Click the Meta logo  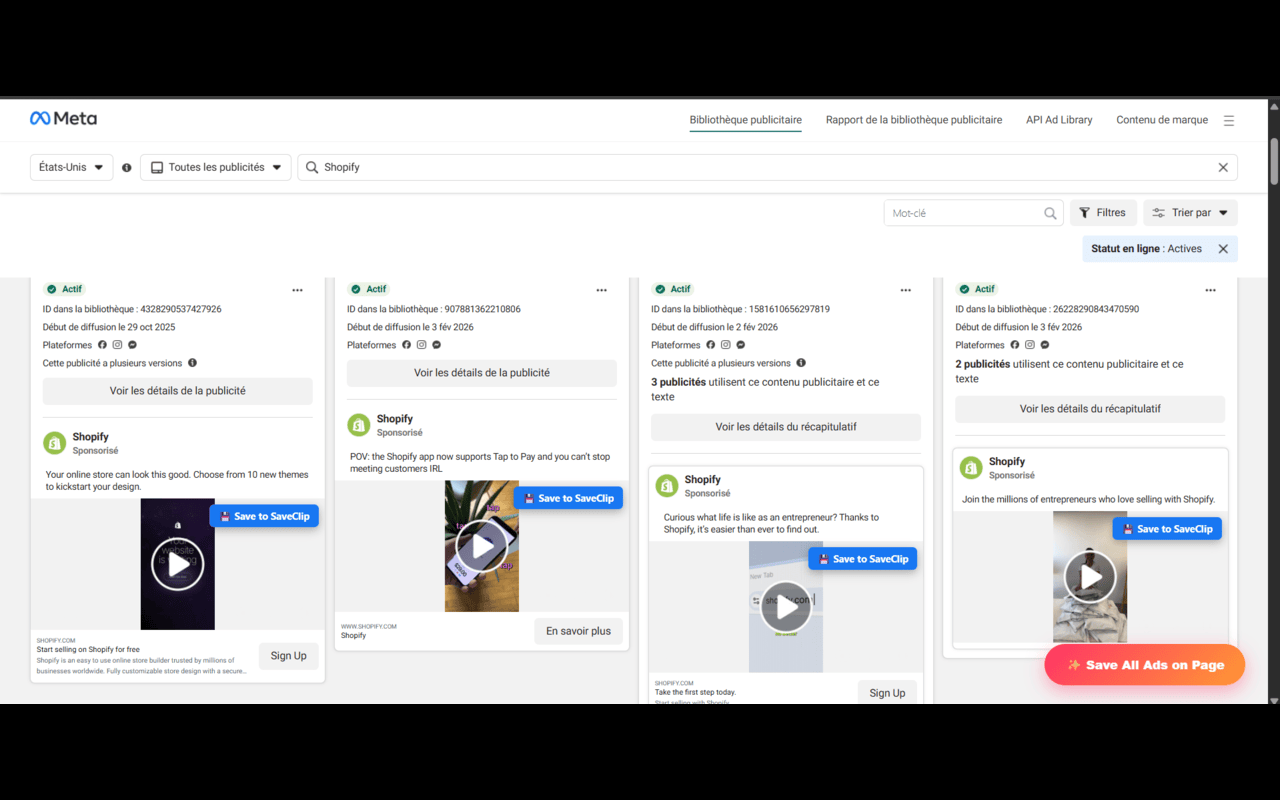click(x=63, y=118)
